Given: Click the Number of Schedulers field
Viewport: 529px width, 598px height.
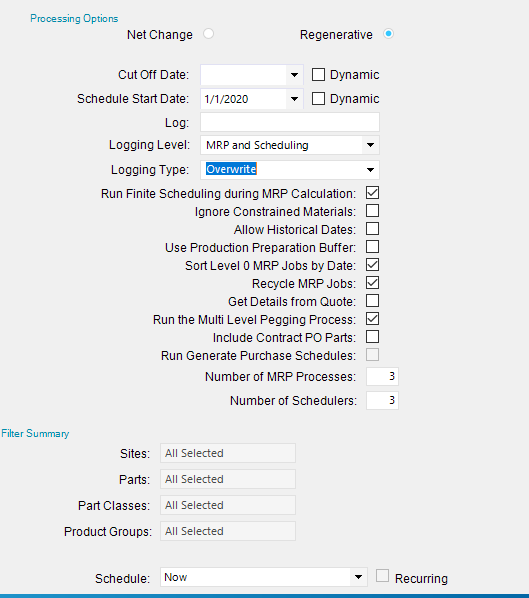Looking at the screenshot, I should (382, 400).
